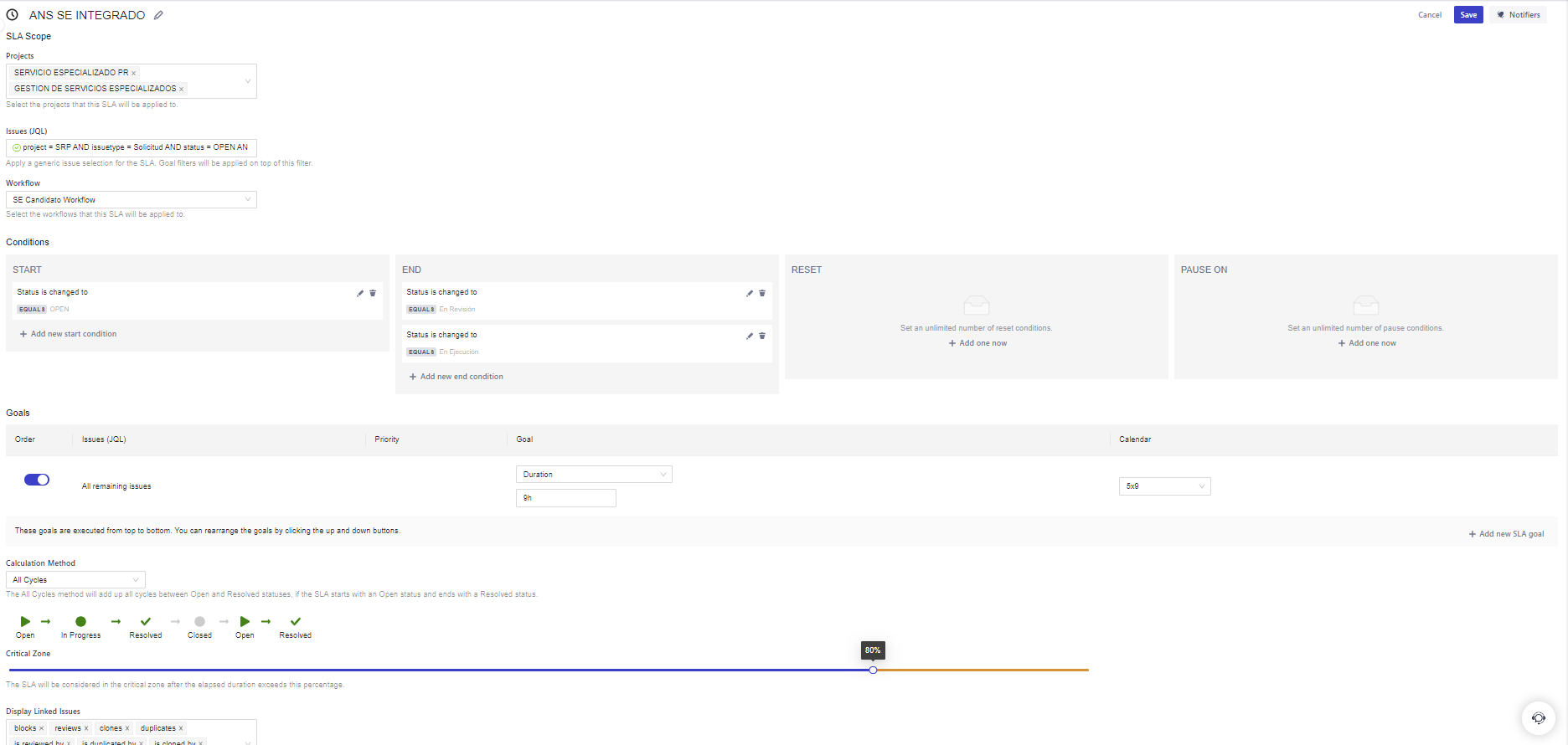1568x745 pixels.
Task: Click the 9h goal duration field
Action: pyautogui.click(x=566, y=498)
